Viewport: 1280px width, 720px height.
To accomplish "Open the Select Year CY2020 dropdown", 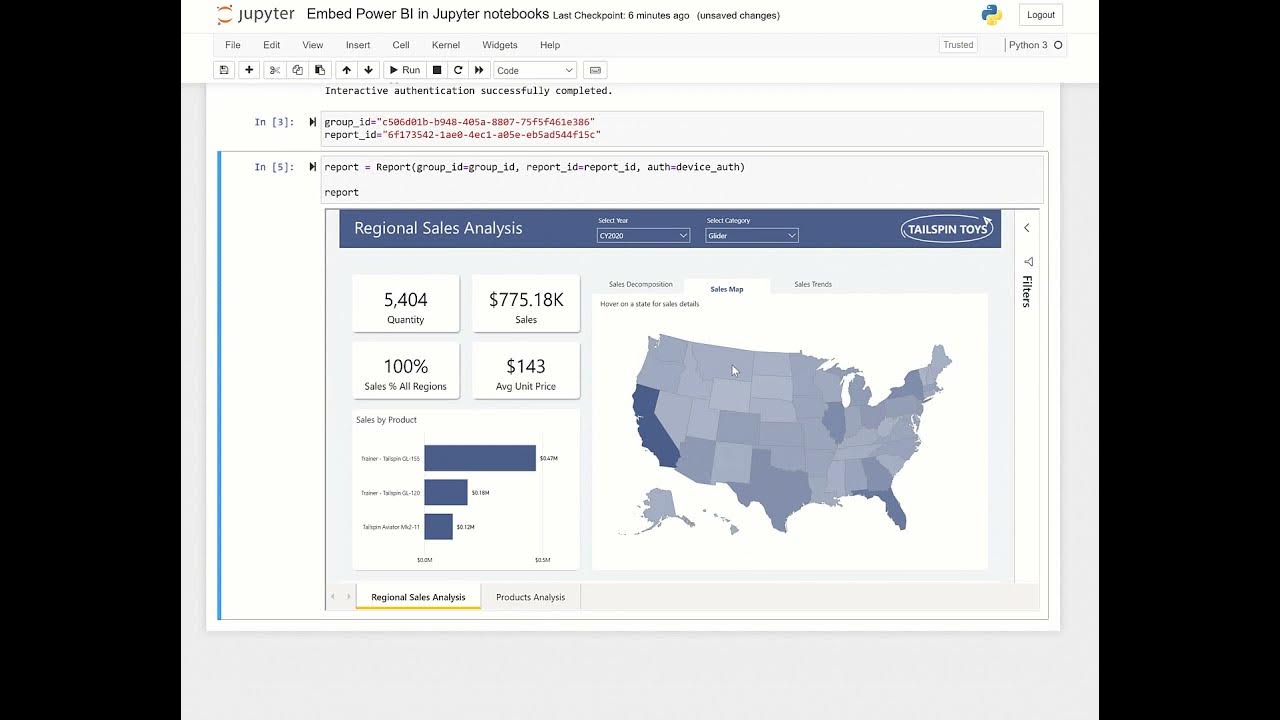I will pyautogui.click(x=643, y=236).
